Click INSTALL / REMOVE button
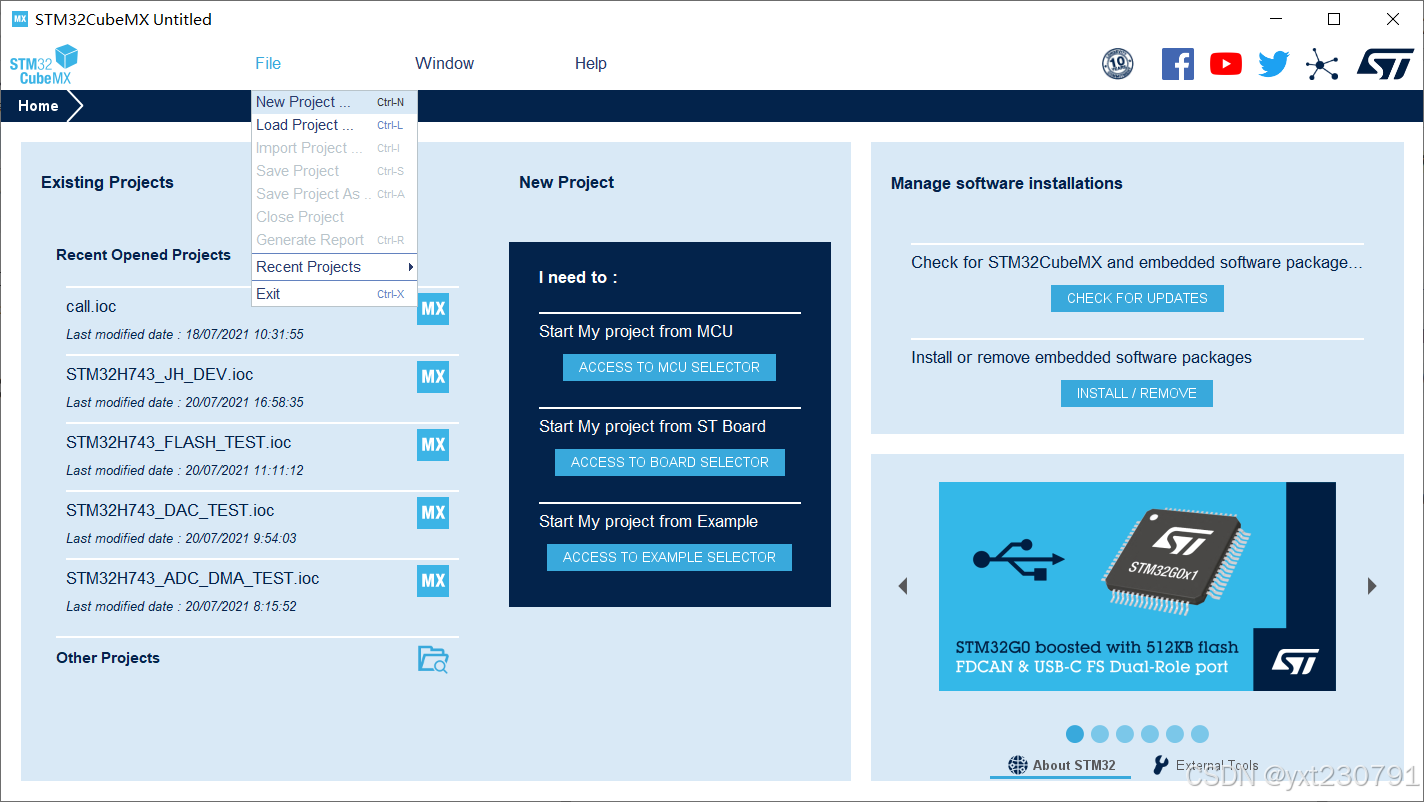The width and height of the screenshot is (1424, 802). [x=1137, y=393]
